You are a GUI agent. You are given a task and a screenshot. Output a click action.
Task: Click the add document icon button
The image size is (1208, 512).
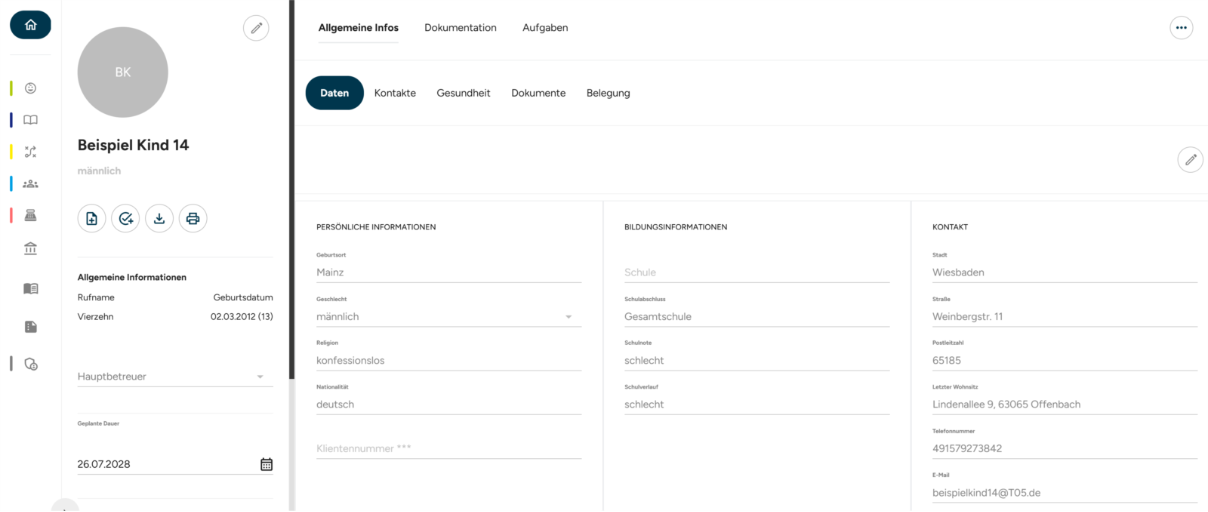point(91,218)
